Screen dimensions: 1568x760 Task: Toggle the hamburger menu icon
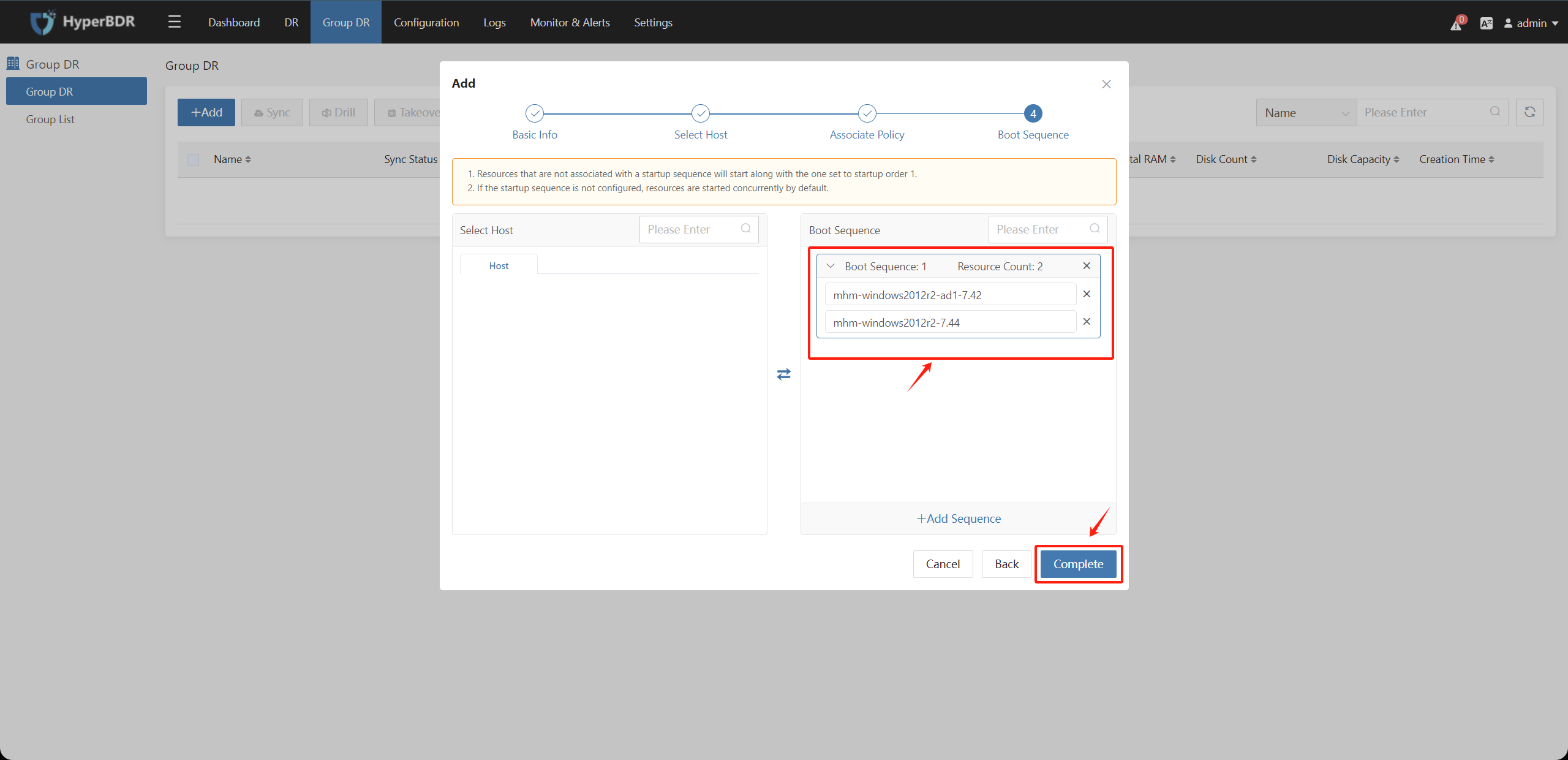pyautogui.click(x=175, y=22)
